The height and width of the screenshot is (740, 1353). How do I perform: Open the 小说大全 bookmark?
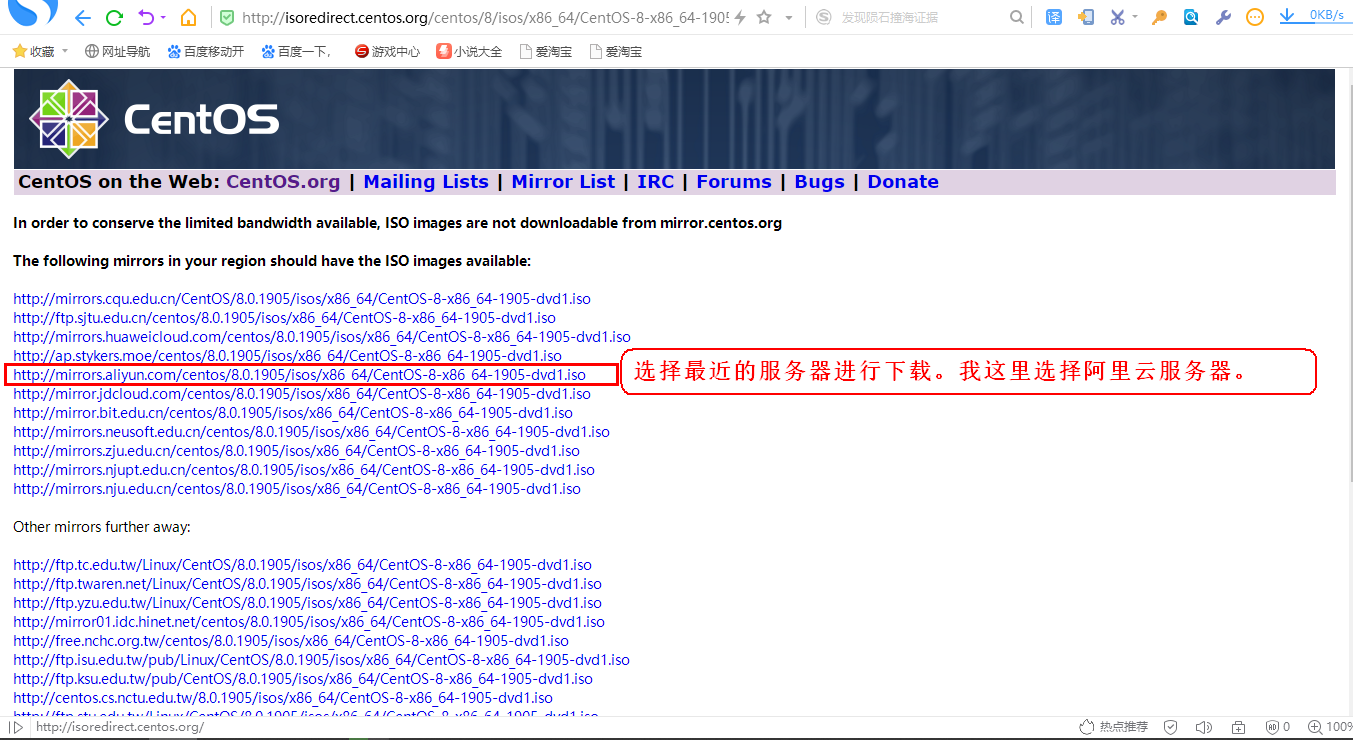pos(469,51)
